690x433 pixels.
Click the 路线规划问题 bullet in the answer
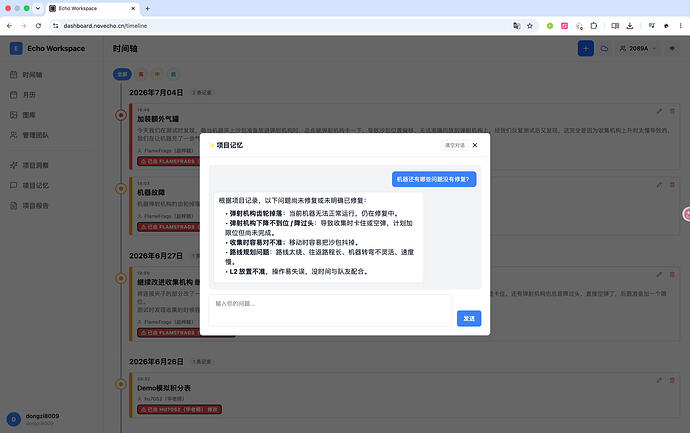(x=319, y=257)
